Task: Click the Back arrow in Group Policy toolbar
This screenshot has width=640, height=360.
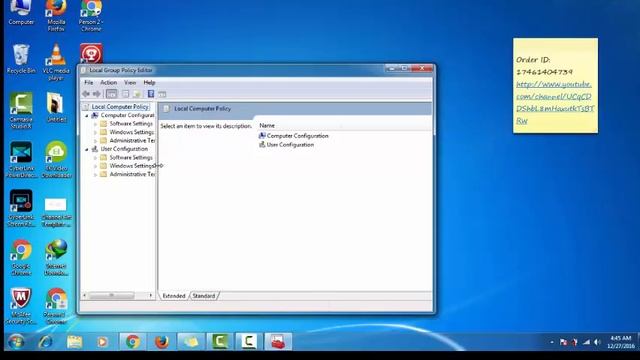Action: pyautogui.click(x=86, y=94)
